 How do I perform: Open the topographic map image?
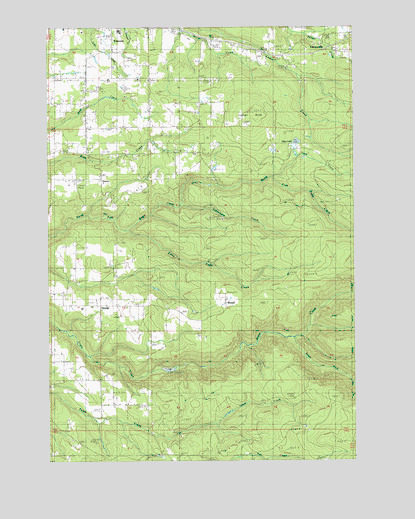click(202, 244)
